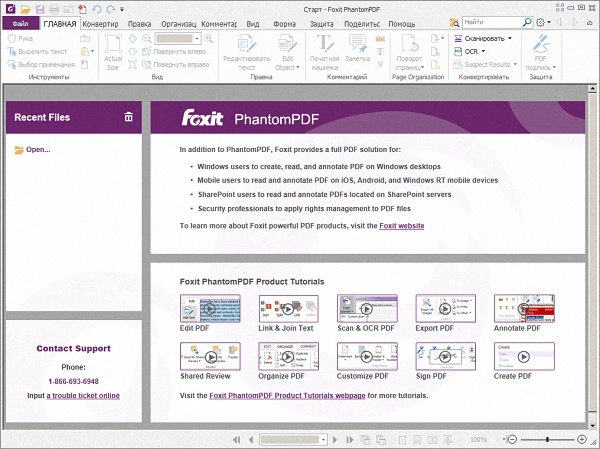This screenshot has width=600, height=449.
Task: Click the Open folder icon in quick access toolbar
Action: tap(26, 8)
